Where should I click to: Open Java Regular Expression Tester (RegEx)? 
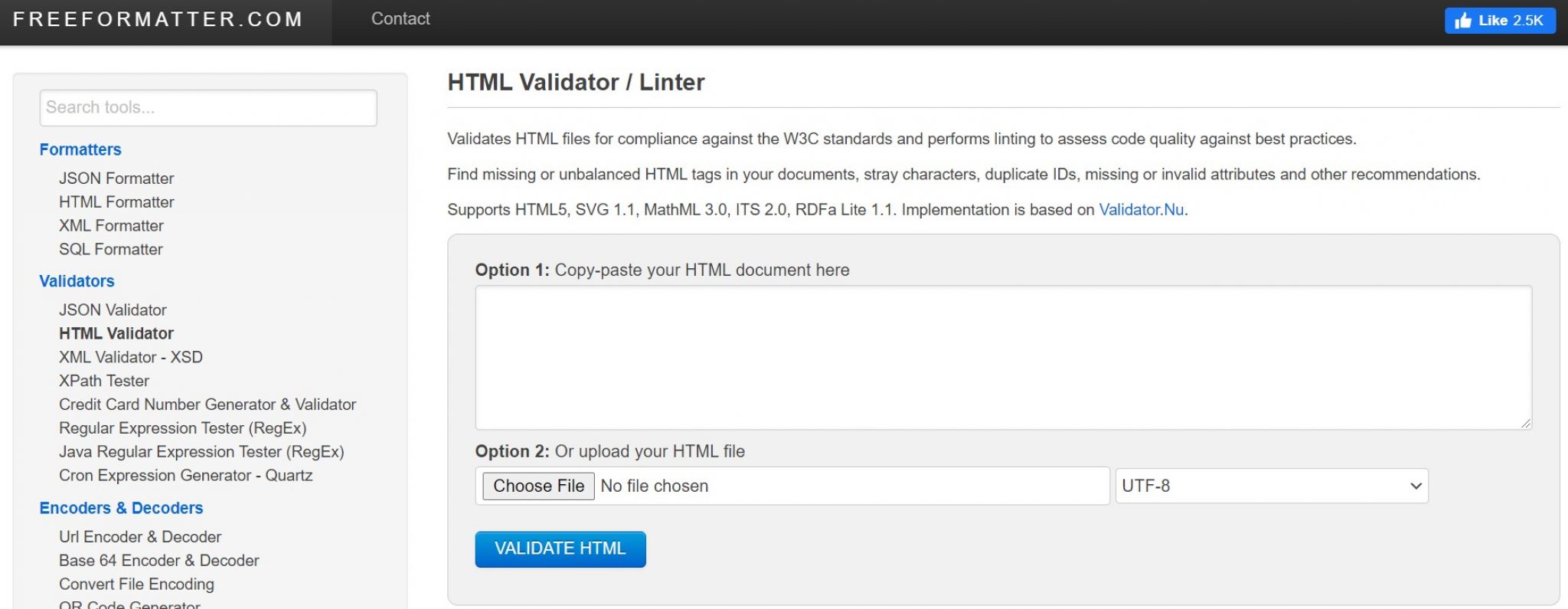[x=201, y=453]
